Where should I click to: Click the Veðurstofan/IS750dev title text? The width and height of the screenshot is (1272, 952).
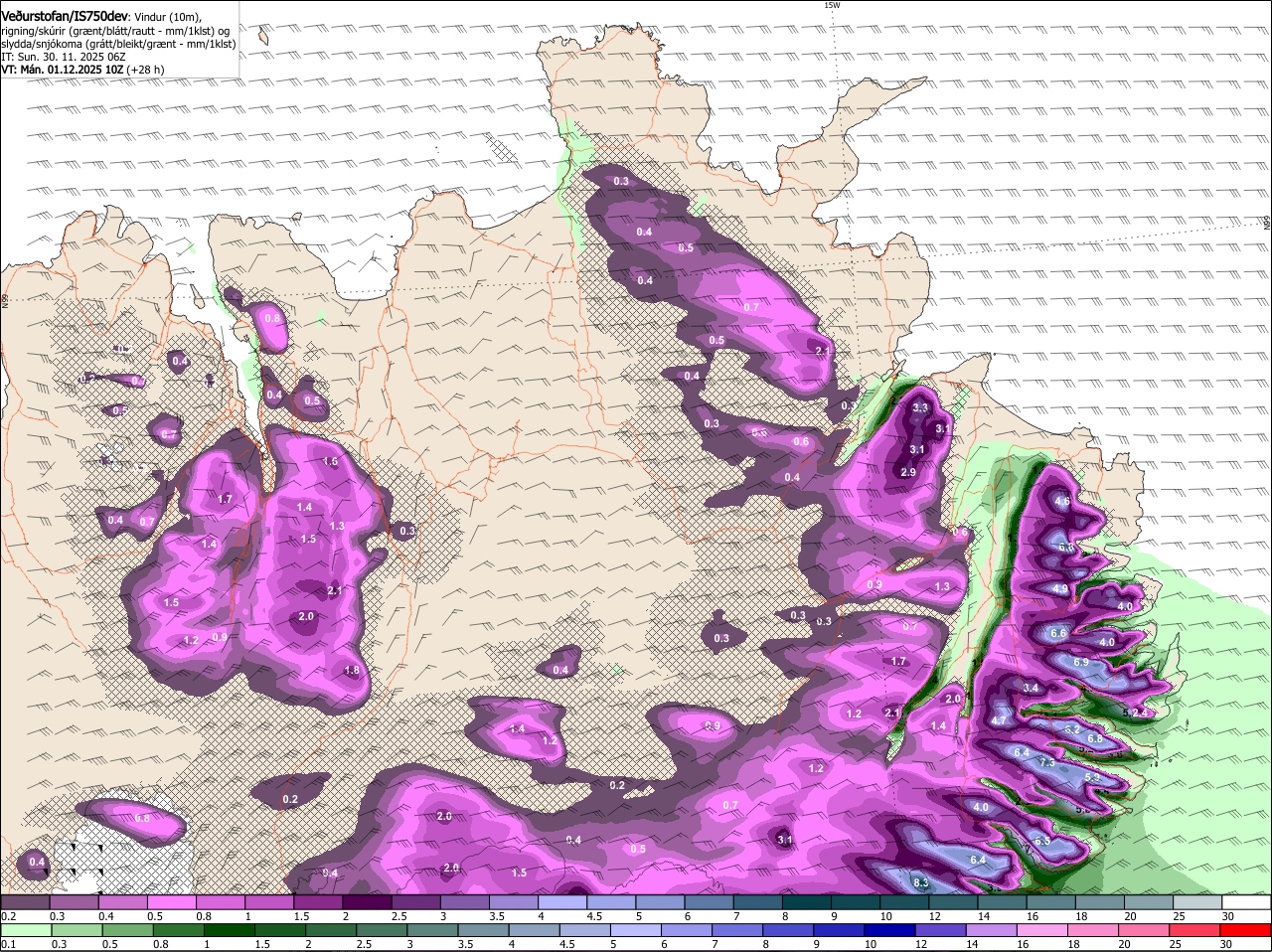(65, 17)
